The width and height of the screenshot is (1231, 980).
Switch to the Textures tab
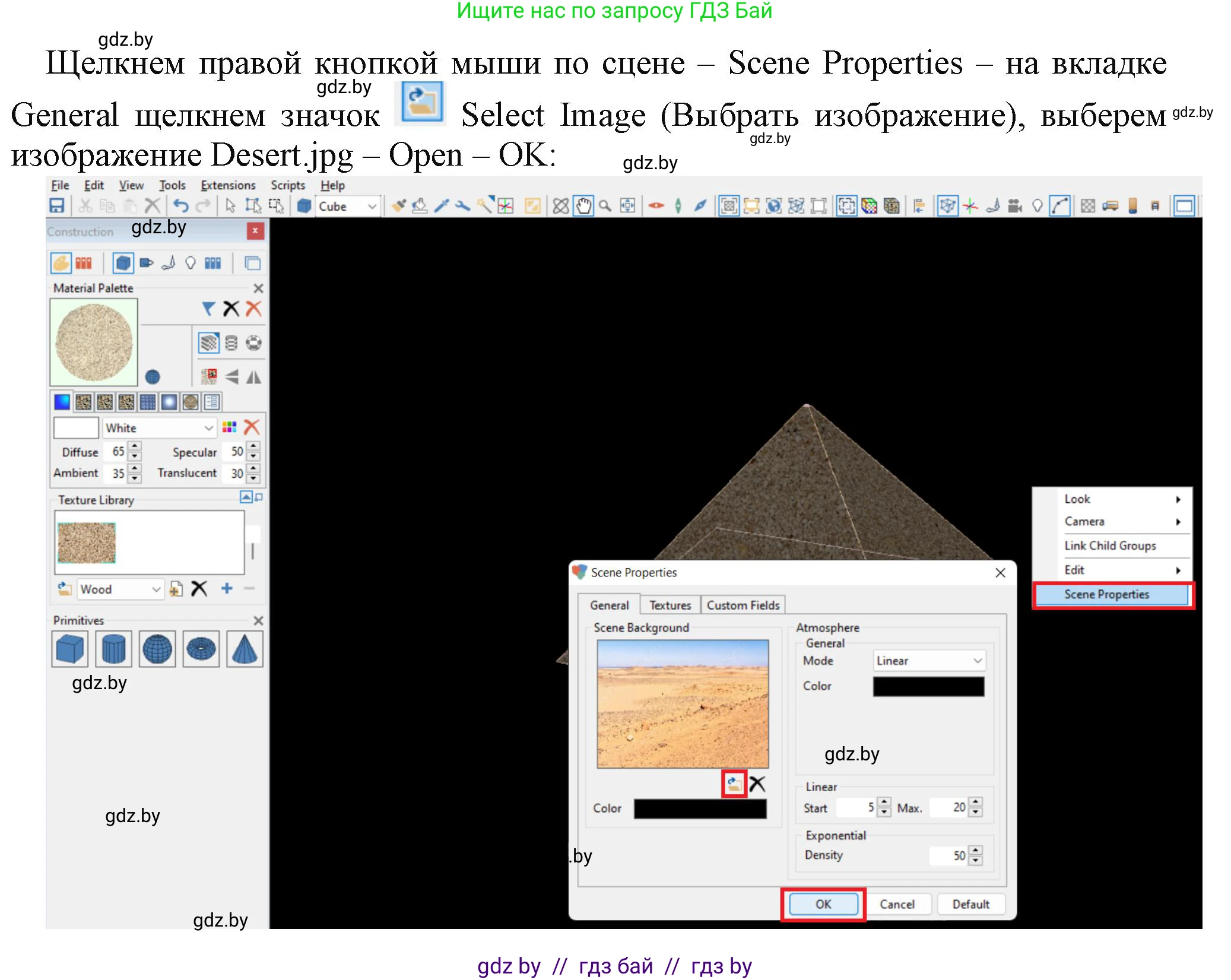pos(670,605)
